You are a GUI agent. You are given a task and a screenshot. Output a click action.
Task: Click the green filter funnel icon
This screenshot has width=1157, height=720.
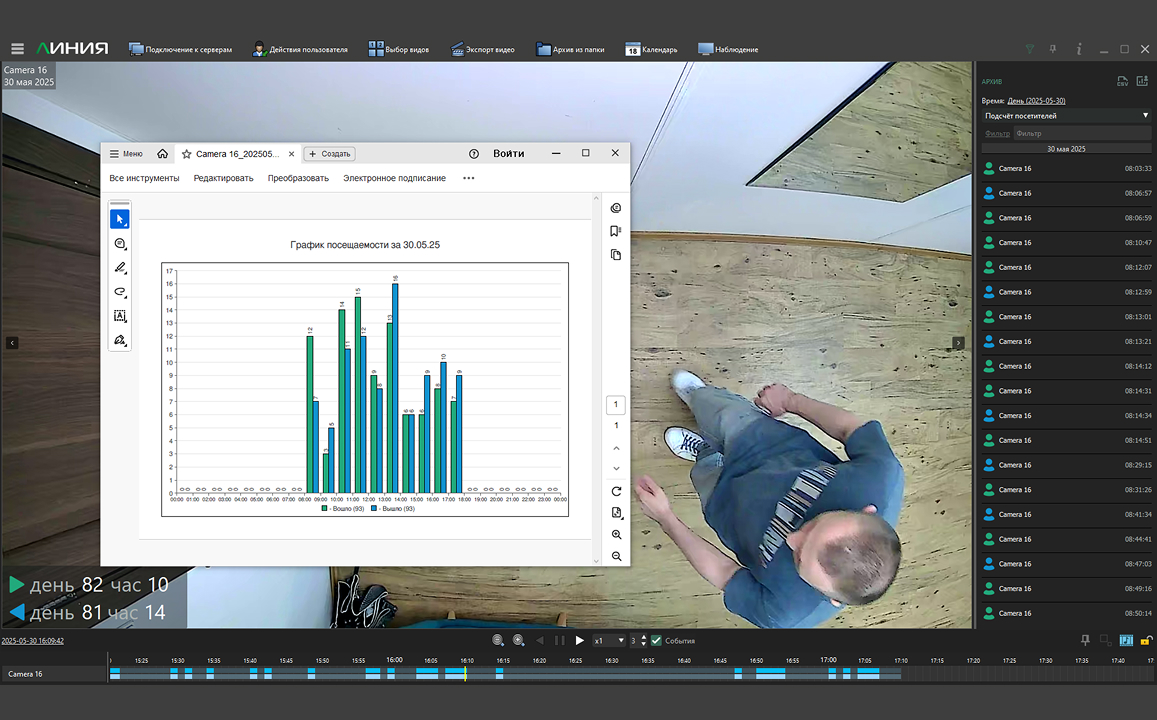pyautogui.click(x=1031, y=49)
